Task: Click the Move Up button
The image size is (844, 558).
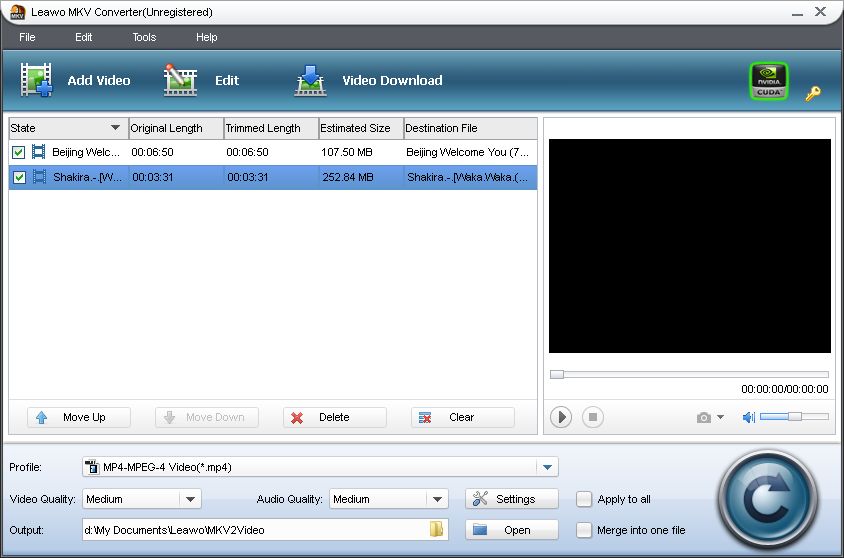Action: tap(79, 417)
